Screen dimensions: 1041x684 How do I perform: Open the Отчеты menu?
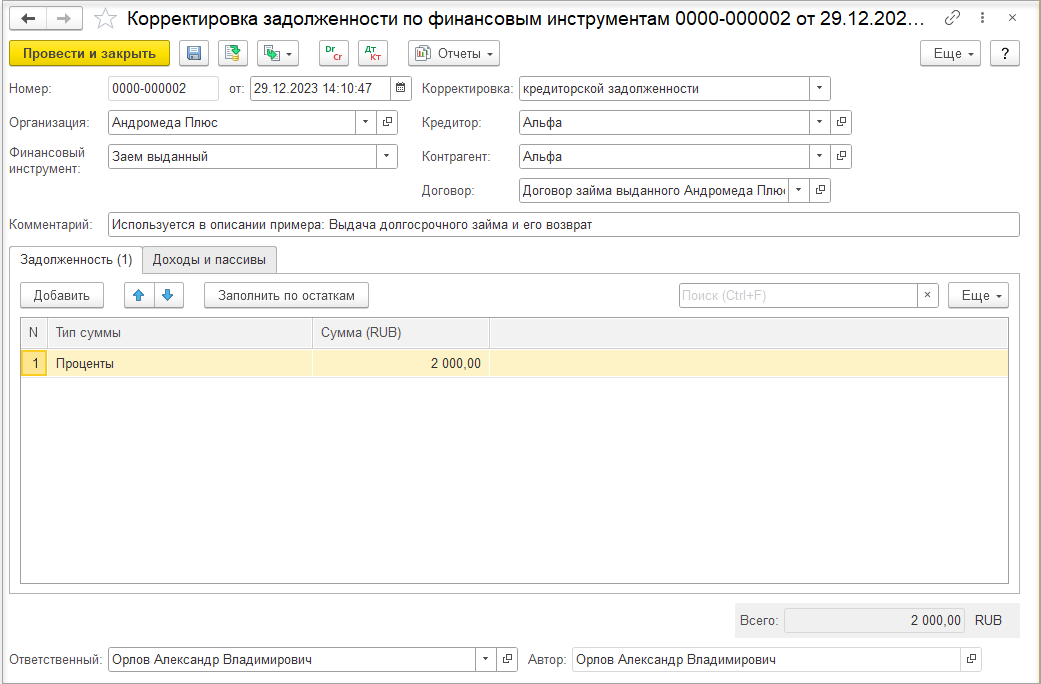(454, 54)
